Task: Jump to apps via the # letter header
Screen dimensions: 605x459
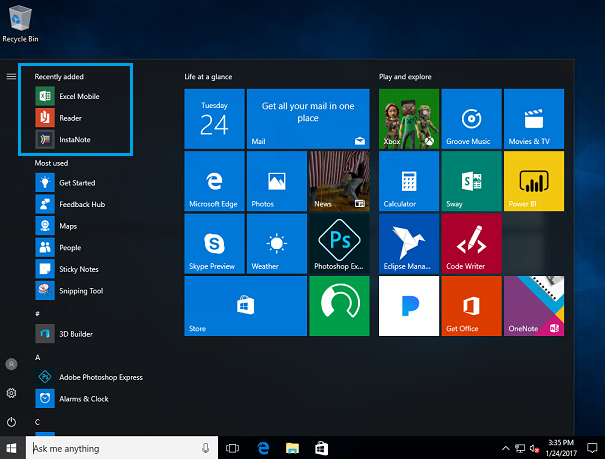Action: pyautogui.click(x=37, y=314)
